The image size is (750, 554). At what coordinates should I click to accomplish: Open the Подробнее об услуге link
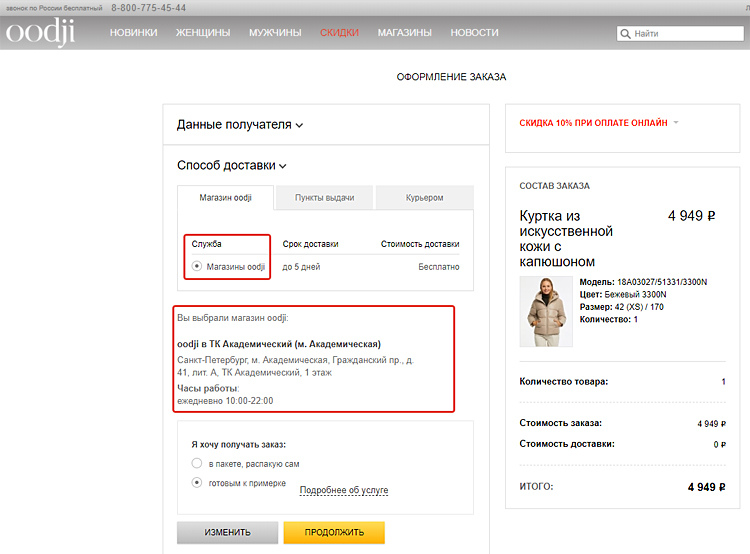(x=344, y=490)
